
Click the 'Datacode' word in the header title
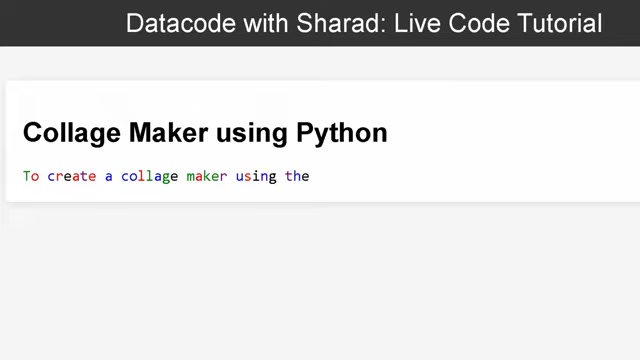(x=180, y=23)
